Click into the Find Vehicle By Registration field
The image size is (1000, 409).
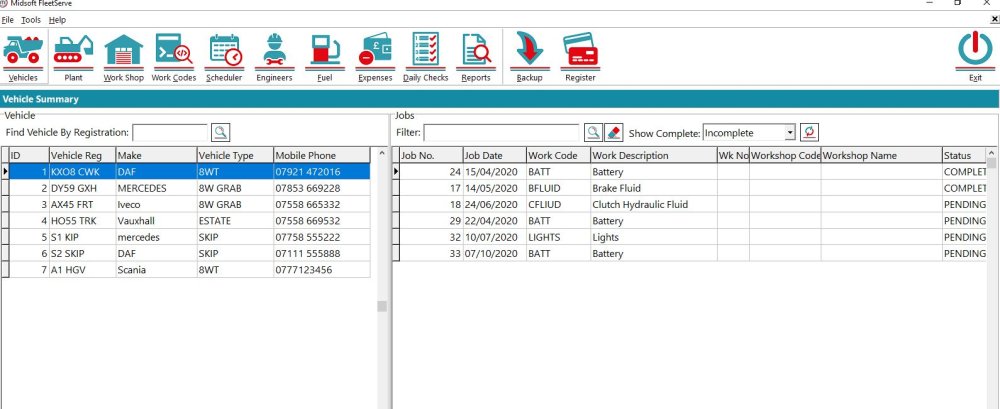click(x=170, y=132)
